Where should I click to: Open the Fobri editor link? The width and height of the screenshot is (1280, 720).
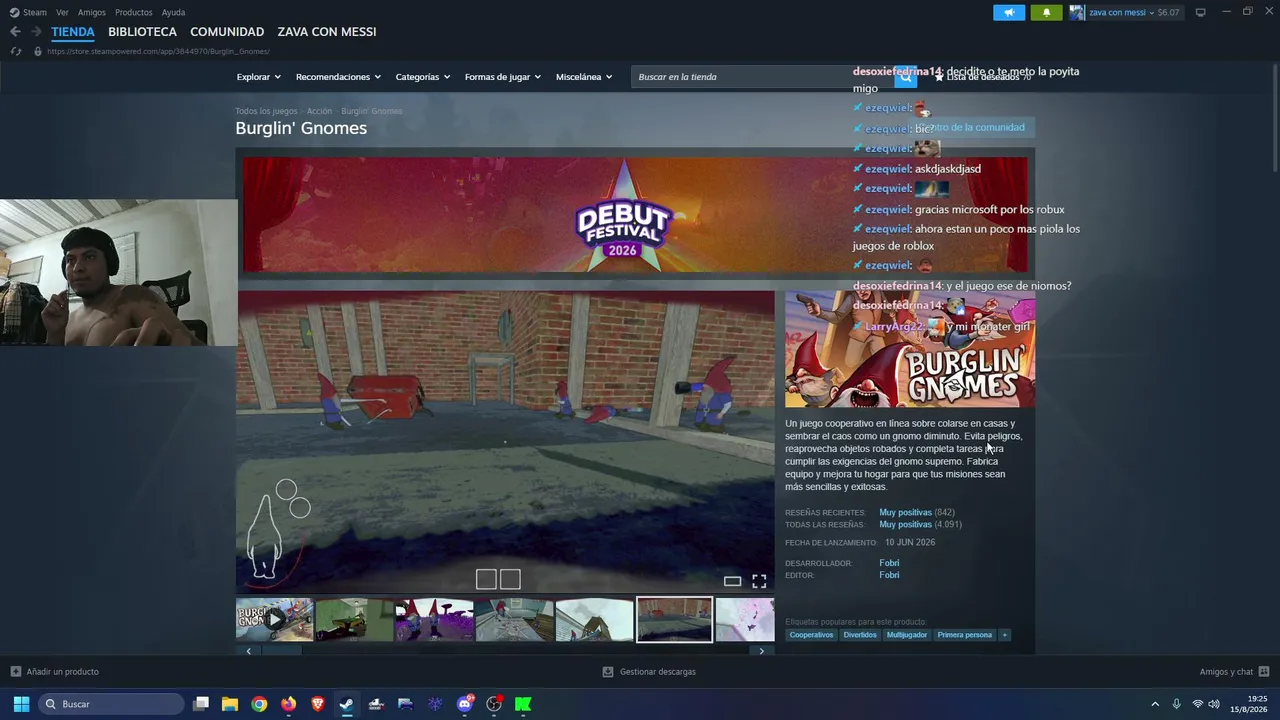[889, 575]
